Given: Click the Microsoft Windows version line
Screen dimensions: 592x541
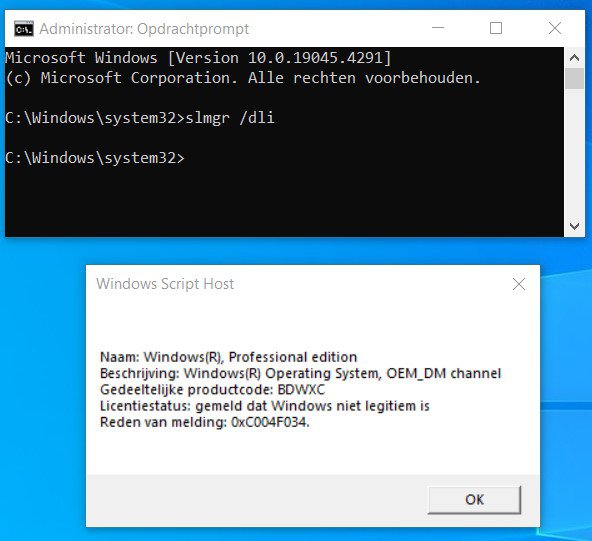Looking at the screenshot, I should coord(198,58).
